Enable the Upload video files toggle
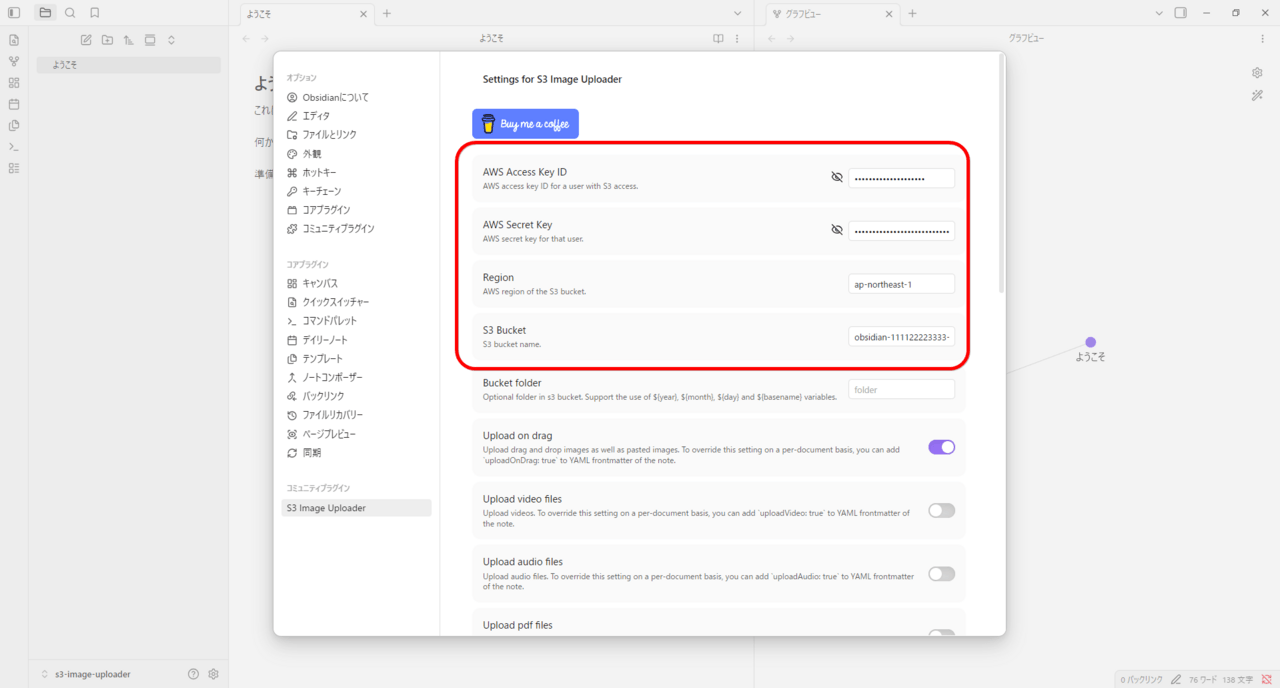The image size is (1280, 688). tap(941, 510)
